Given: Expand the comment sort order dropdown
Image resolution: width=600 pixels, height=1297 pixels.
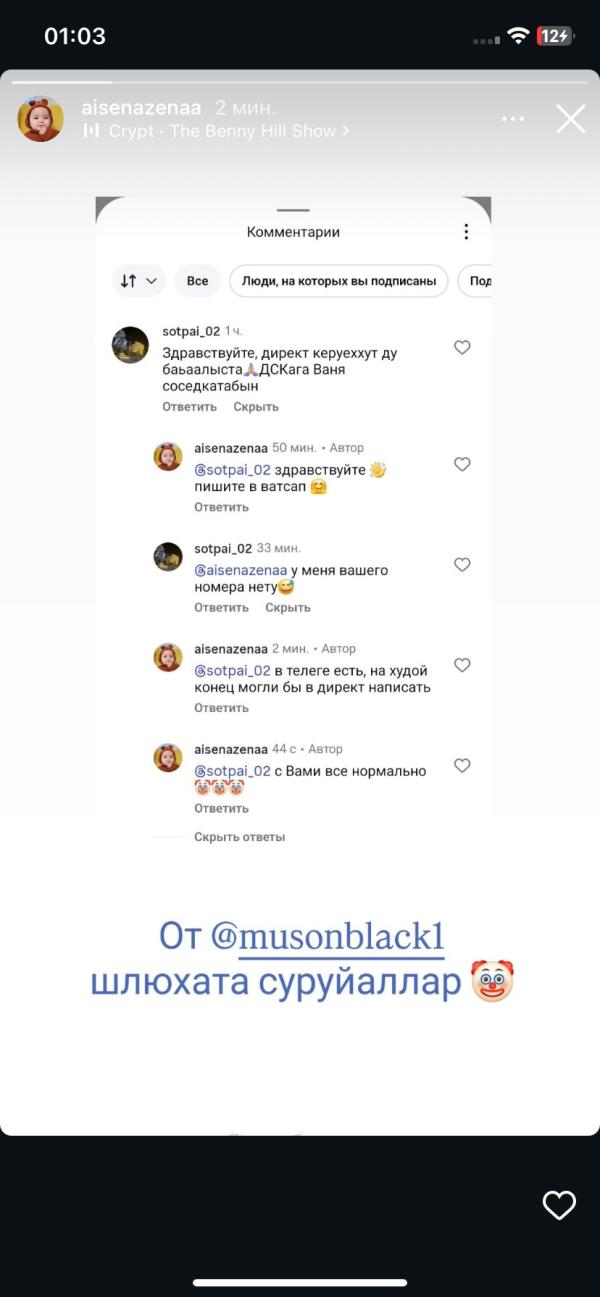Looking at the screenshot, I should pyautogui.click(x=140, y=281).
